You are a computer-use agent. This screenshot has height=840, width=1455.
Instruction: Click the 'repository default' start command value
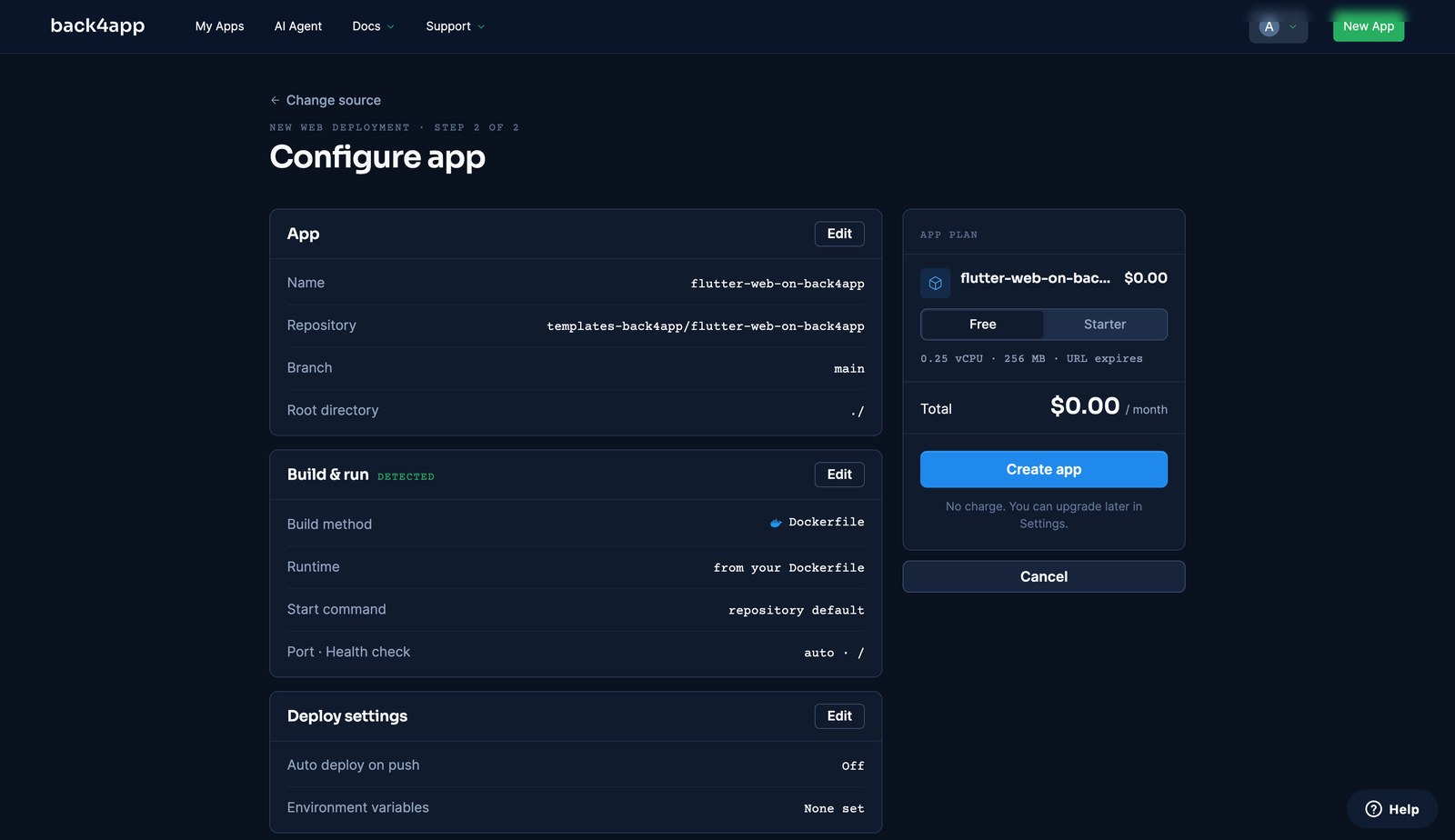(797, 610)
